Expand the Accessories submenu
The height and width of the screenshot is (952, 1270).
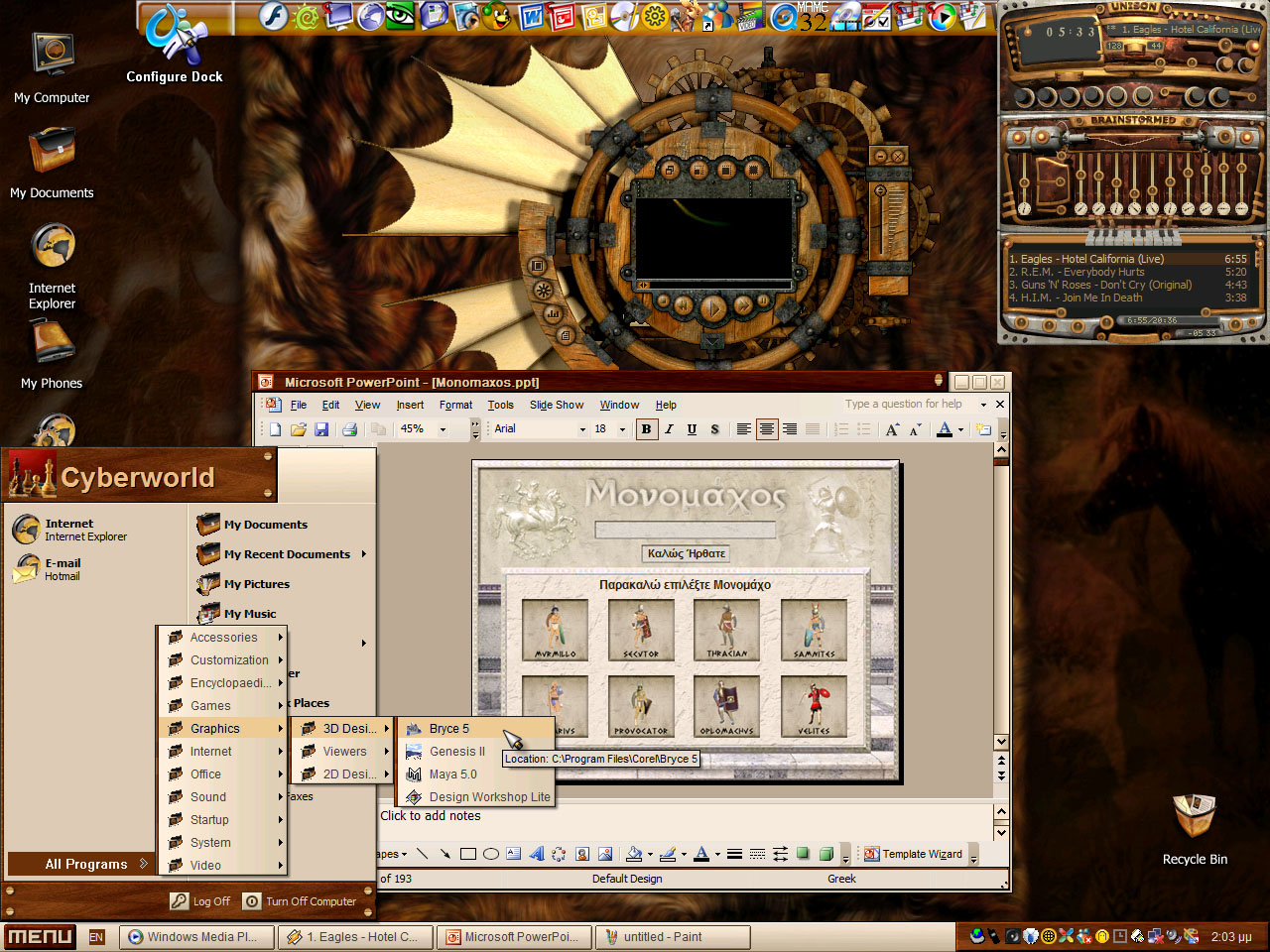(x=223, y=638)
